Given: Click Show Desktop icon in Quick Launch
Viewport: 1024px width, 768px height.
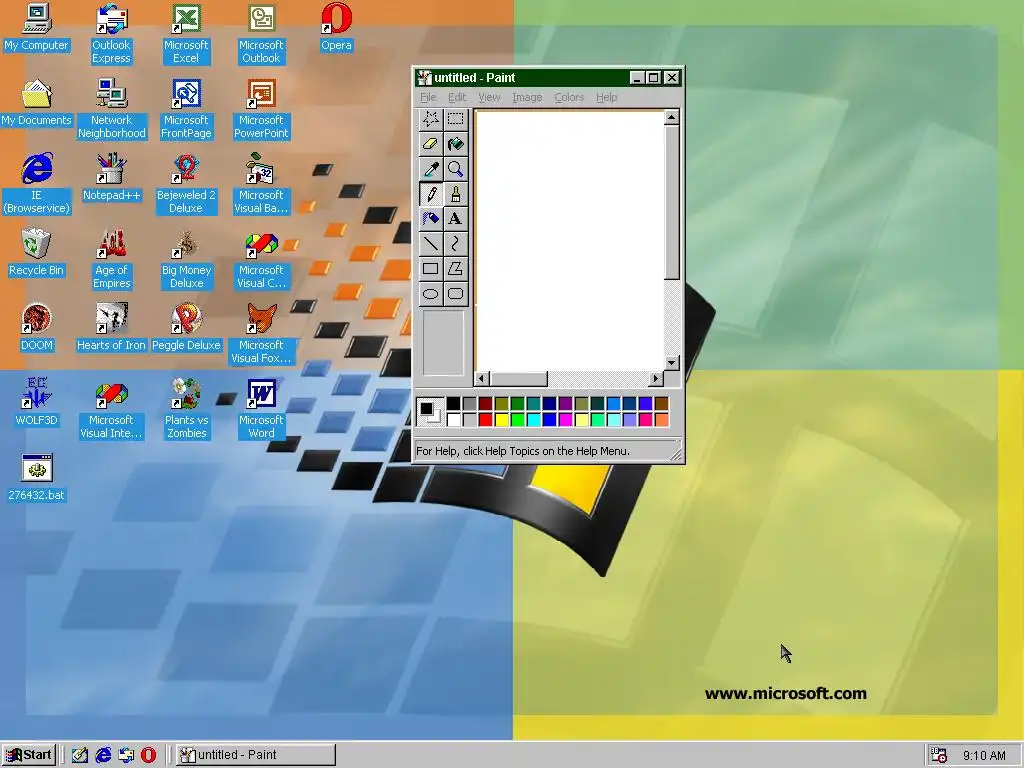Looking at the screenshot, I should click(x=80, y=755).
